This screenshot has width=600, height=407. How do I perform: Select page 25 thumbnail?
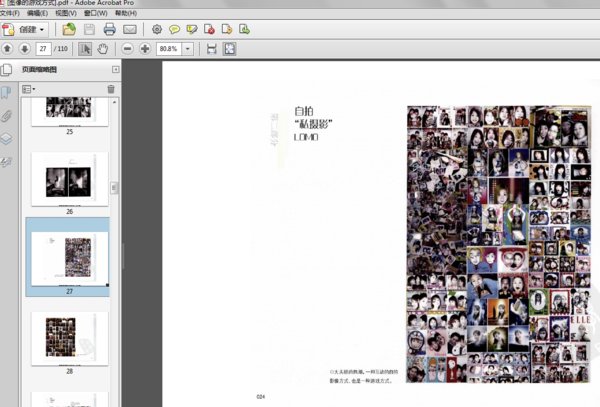pos(69,111)
